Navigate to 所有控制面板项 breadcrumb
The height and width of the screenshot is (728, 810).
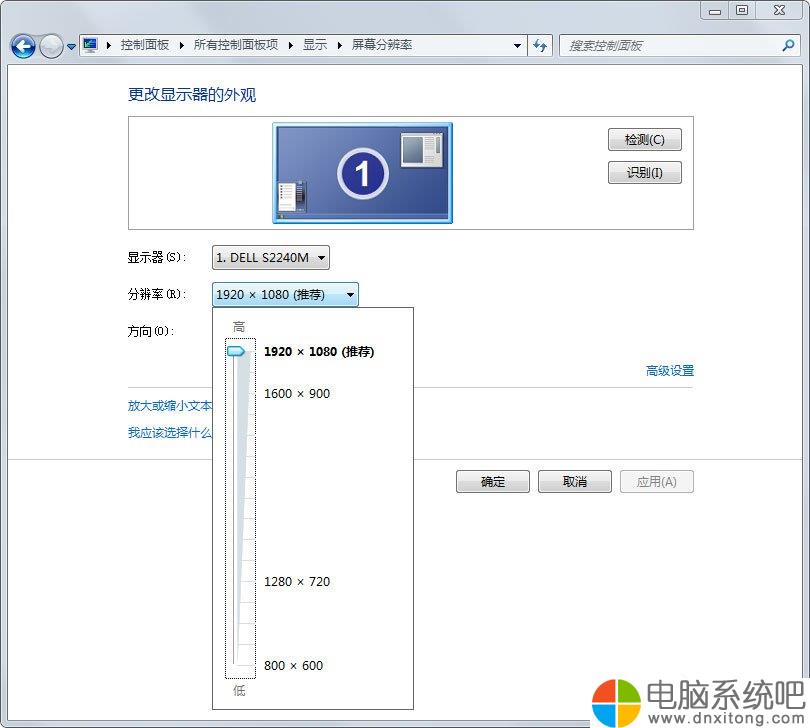click(236, 45)
